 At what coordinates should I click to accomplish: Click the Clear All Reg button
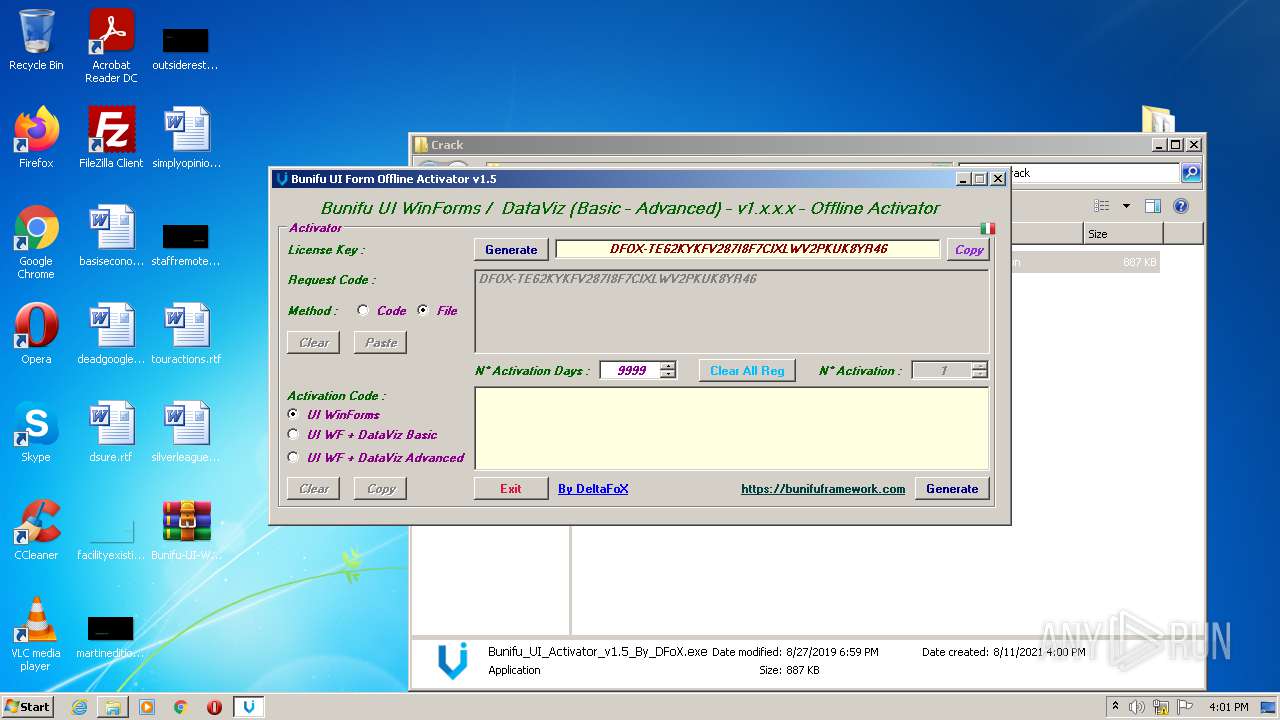coord(747,371)
